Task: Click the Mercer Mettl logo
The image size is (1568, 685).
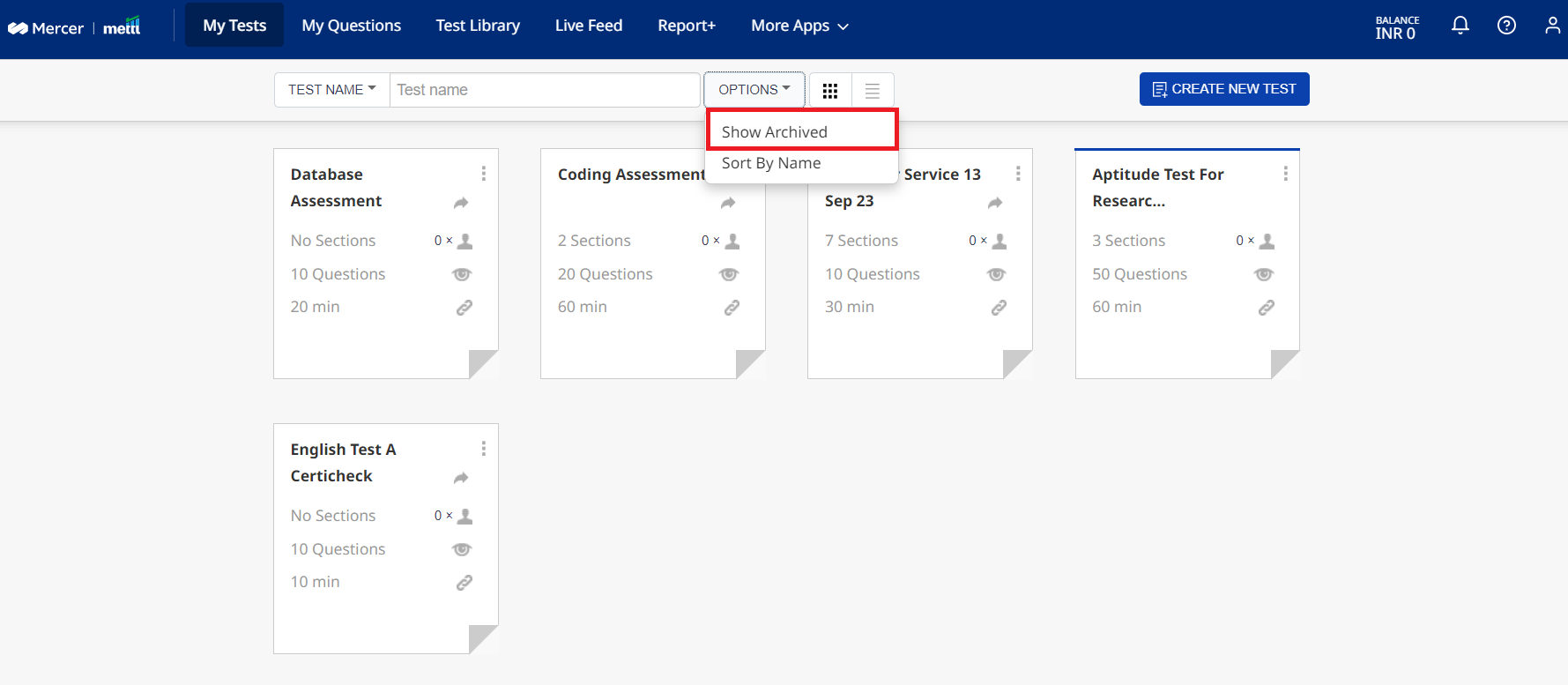Action: pos(74,26)
